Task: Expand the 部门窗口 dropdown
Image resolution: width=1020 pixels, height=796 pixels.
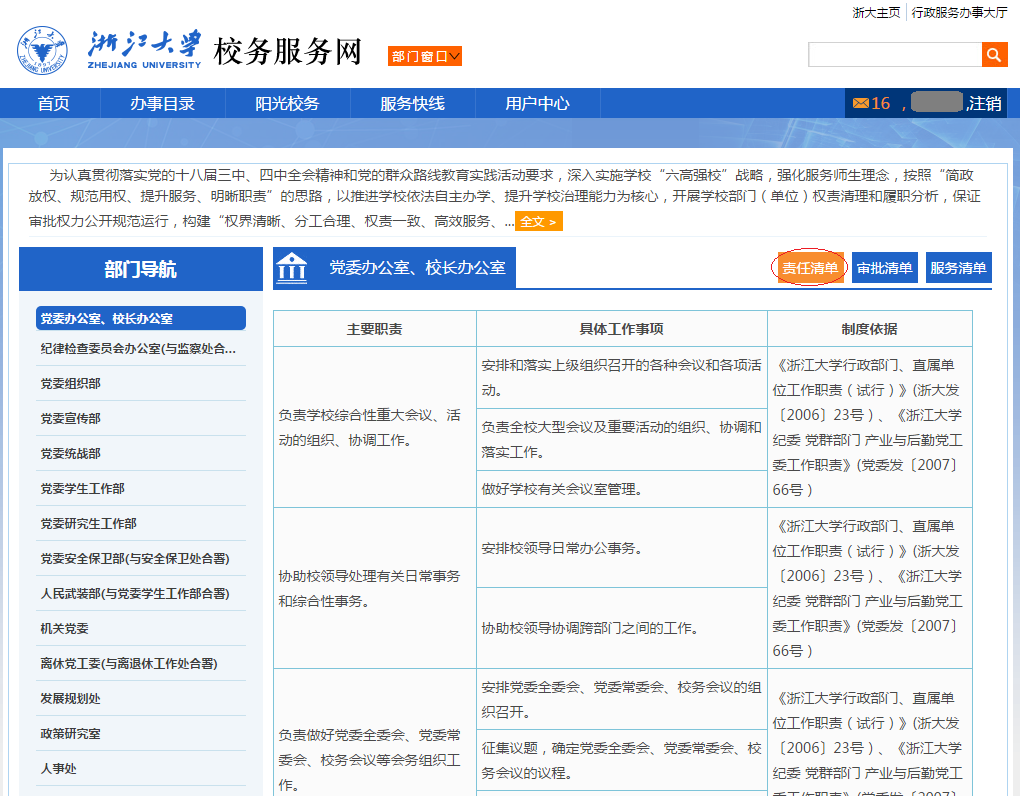Action: pos(425,56)
